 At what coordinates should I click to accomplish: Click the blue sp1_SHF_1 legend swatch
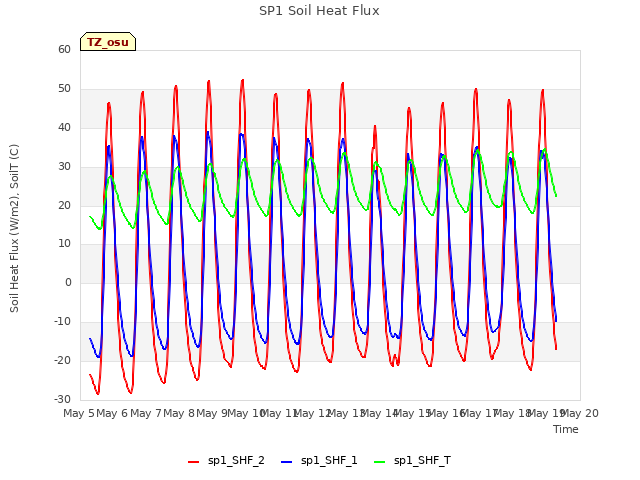287,462
